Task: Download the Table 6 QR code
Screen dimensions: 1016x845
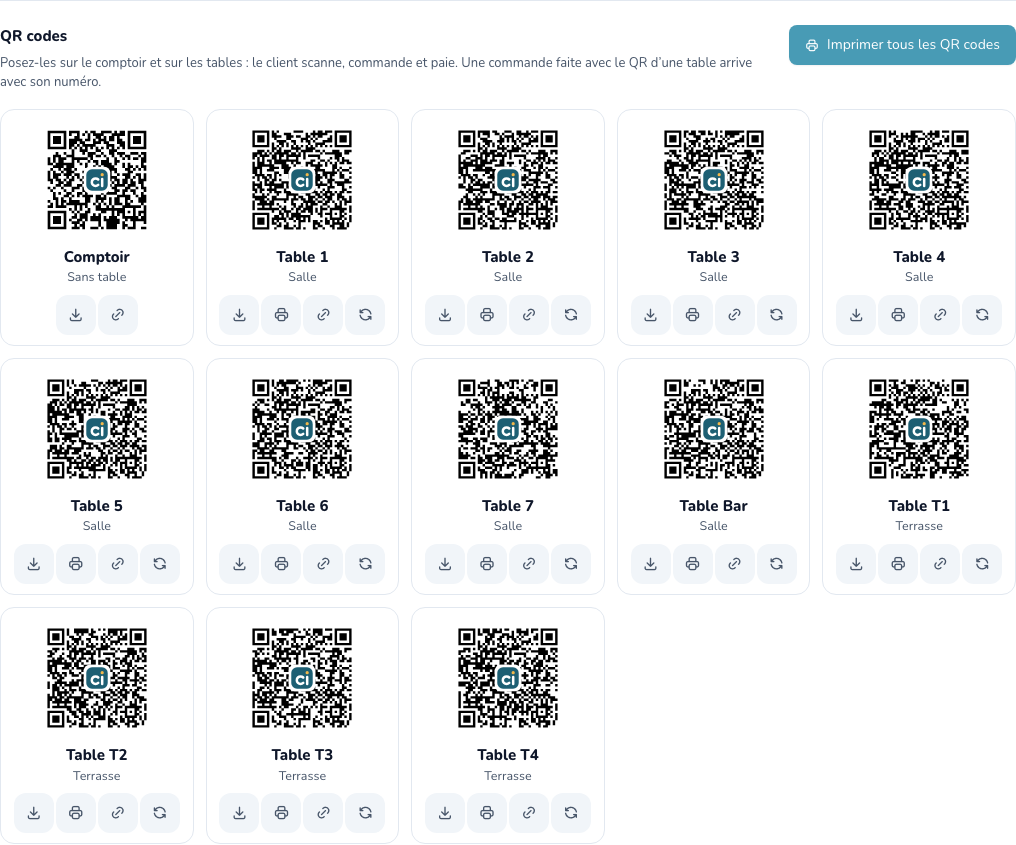Action: [x=240, y=564]
